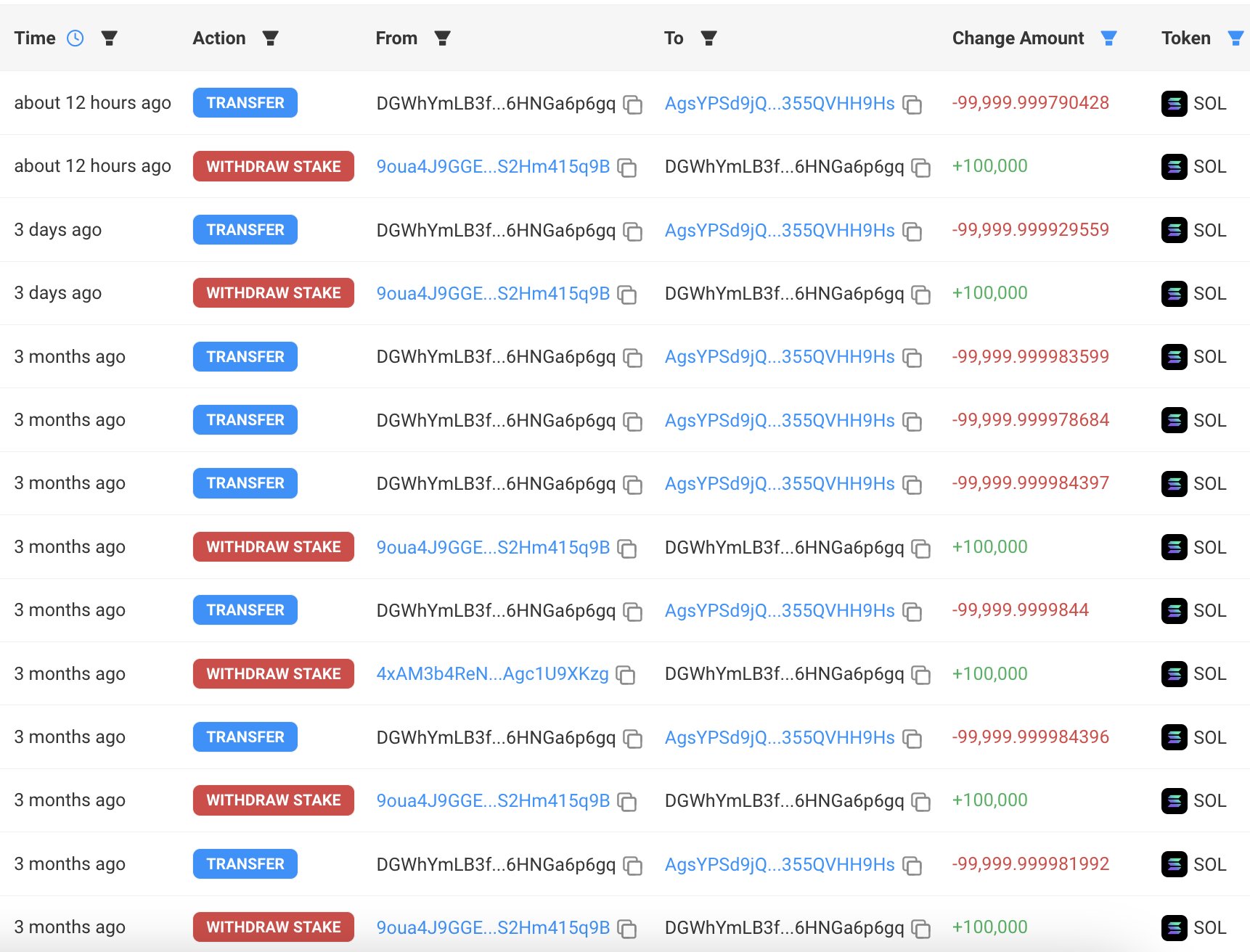Click SOL label in -99,999.999984397 row

coord(1210,484)
